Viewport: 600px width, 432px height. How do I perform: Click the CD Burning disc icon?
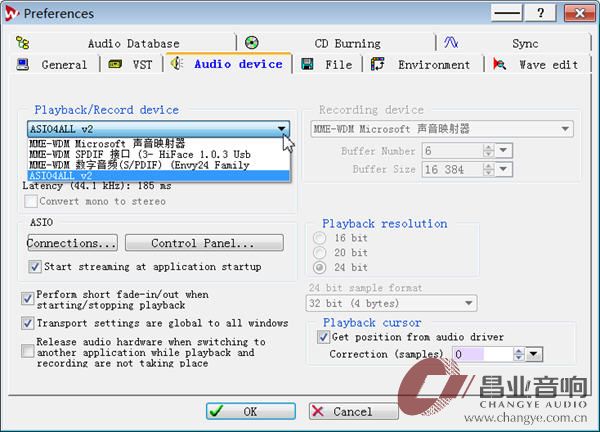pyautogui.click(x=251, y=42)
